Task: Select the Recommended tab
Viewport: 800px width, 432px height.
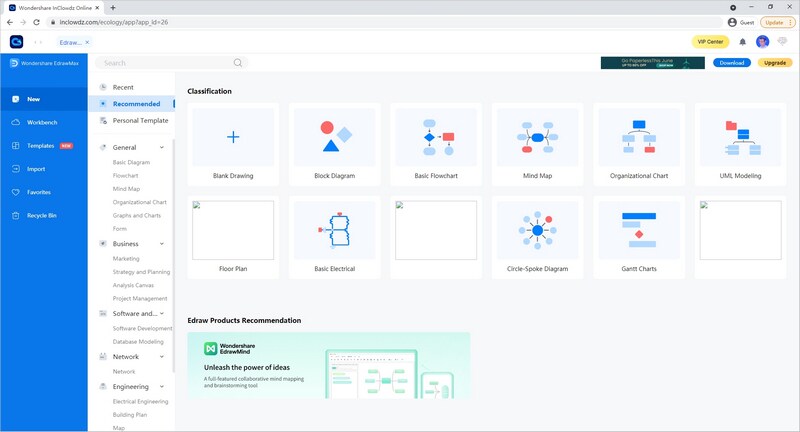Action: [x=132, y=104]
